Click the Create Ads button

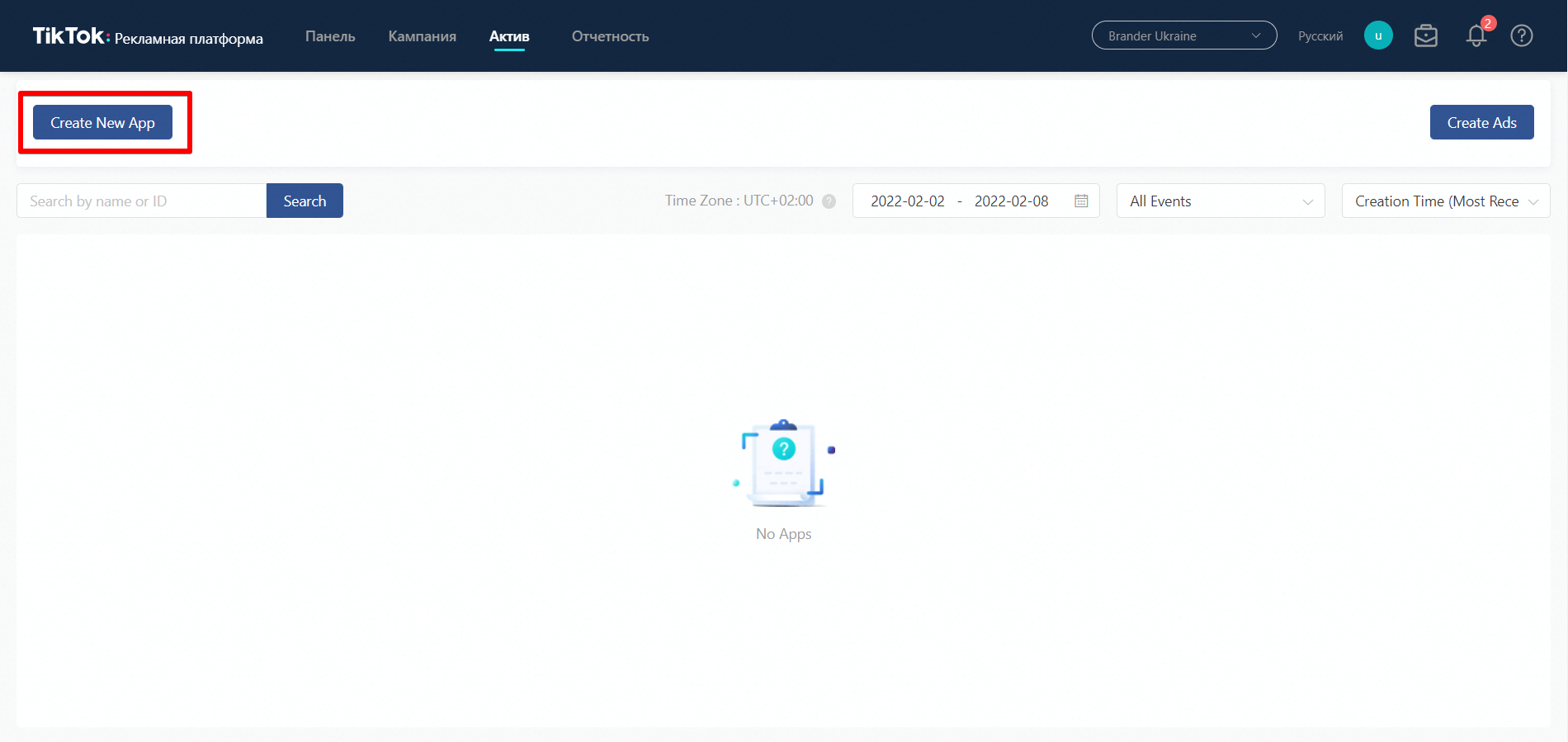point(1481,122)
